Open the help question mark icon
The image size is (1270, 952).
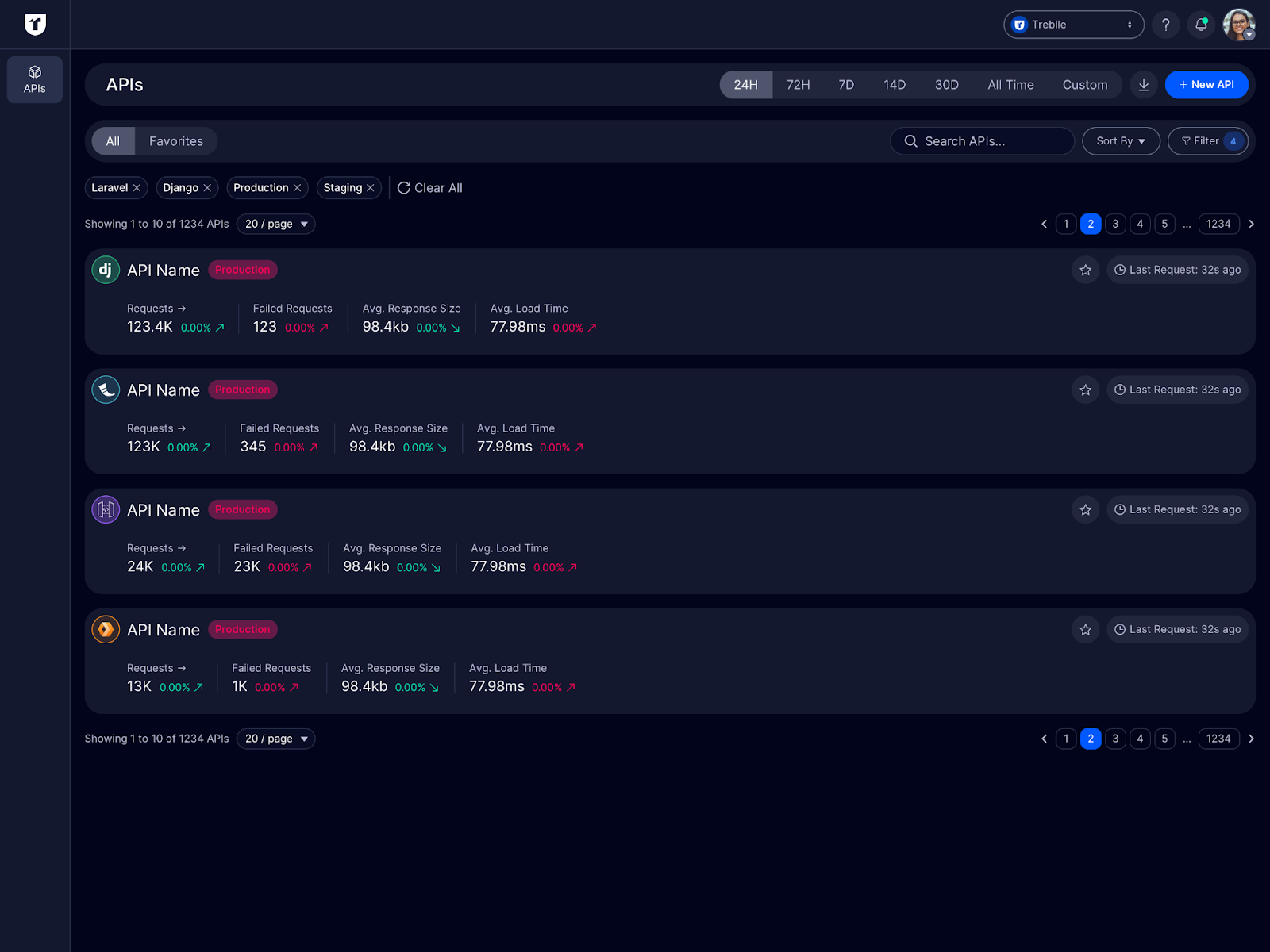pyautogui.click(x=1165, y=25)
